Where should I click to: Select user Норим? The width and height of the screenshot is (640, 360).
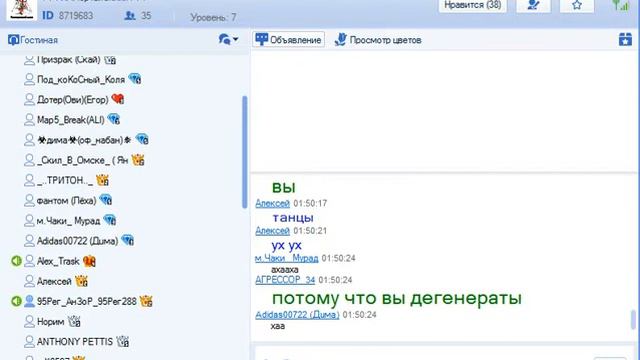tap(51, 322)
